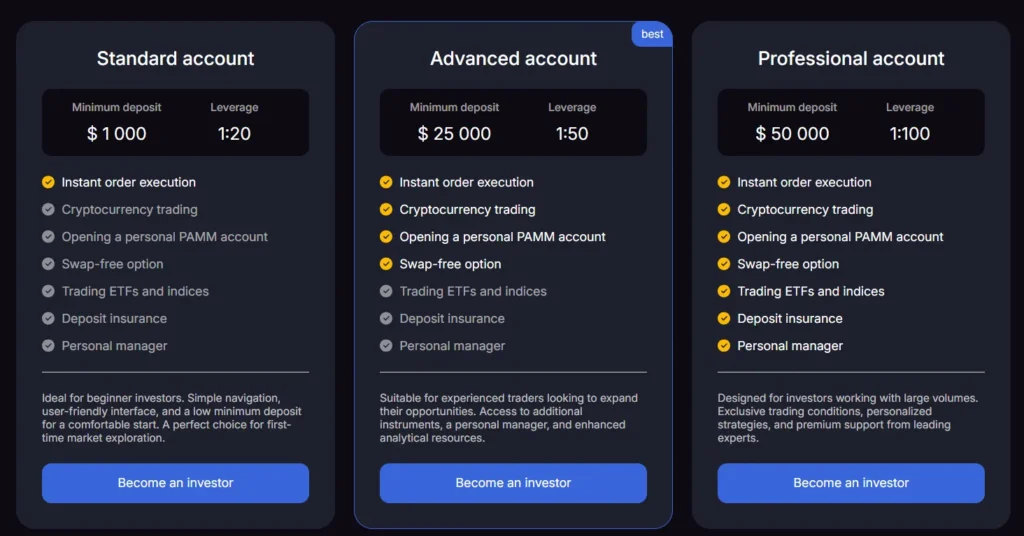Click Standard account Personal manager grey checkmark
1024x536 pixels.
click(48, 346)
